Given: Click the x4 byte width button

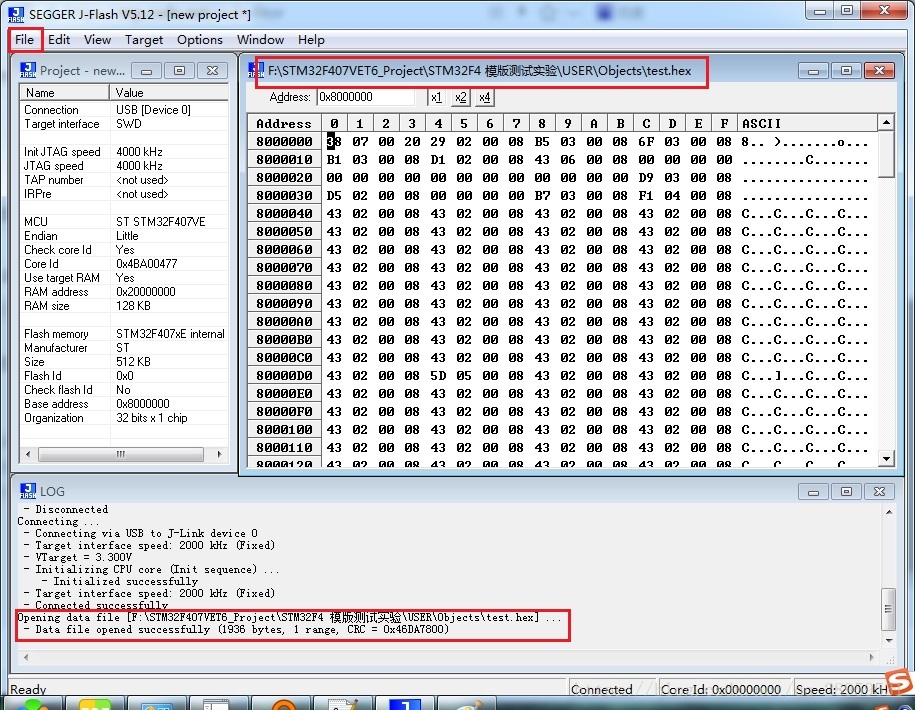Looking at the screenshot, I should point(484,97).
